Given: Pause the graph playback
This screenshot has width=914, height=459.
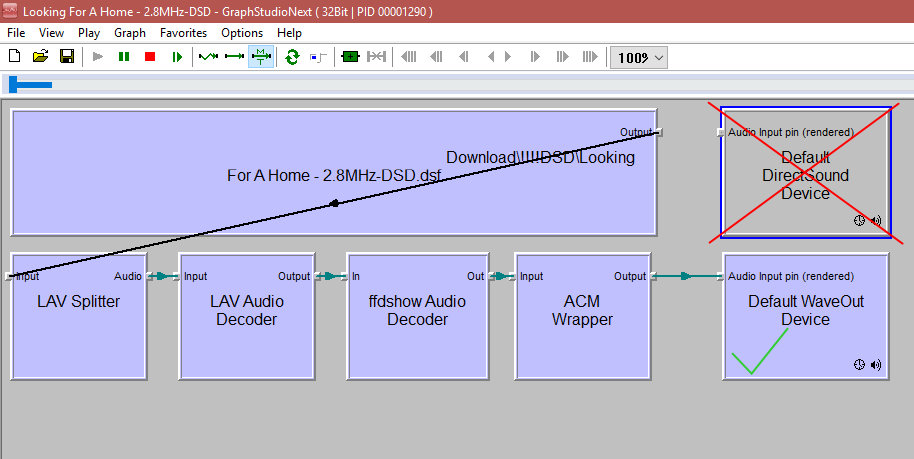Looking at the screenshot, I should click(x=124, y=57).
